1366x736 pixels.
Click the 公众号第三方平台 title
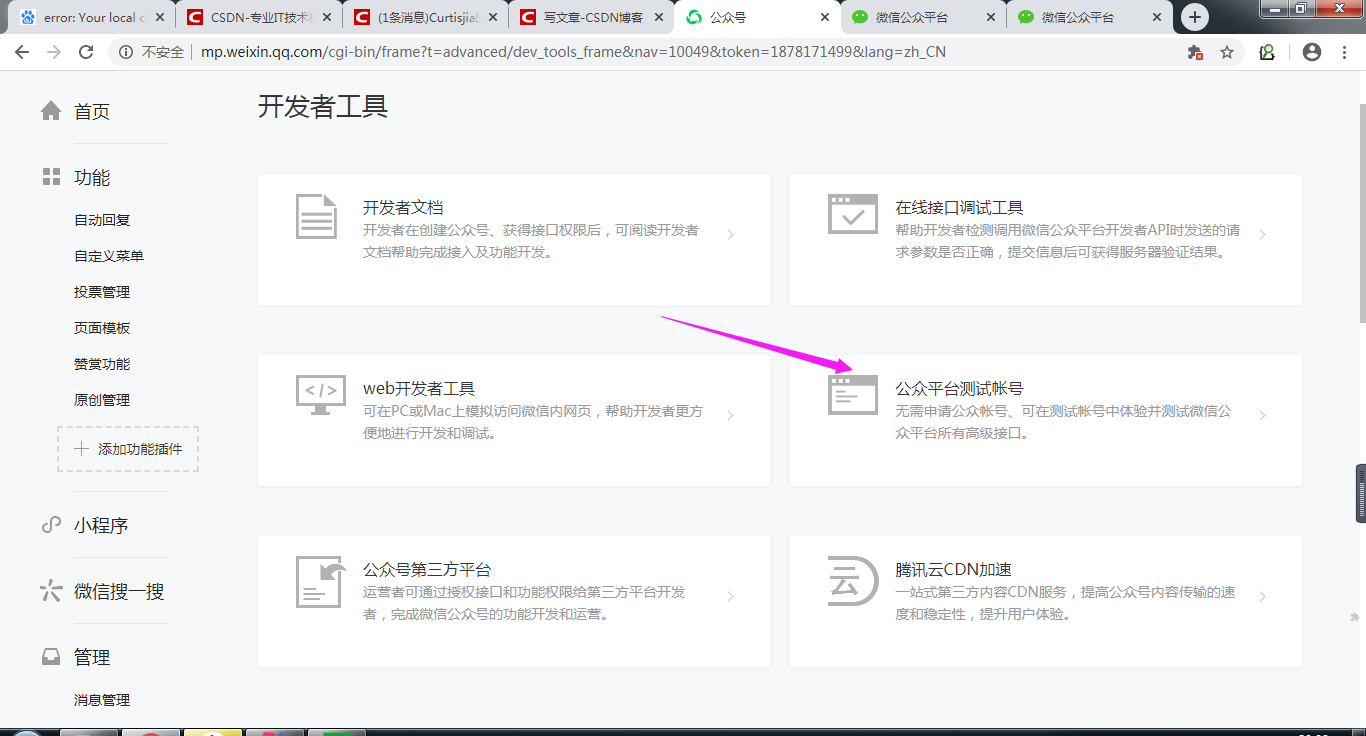(427, 569)
